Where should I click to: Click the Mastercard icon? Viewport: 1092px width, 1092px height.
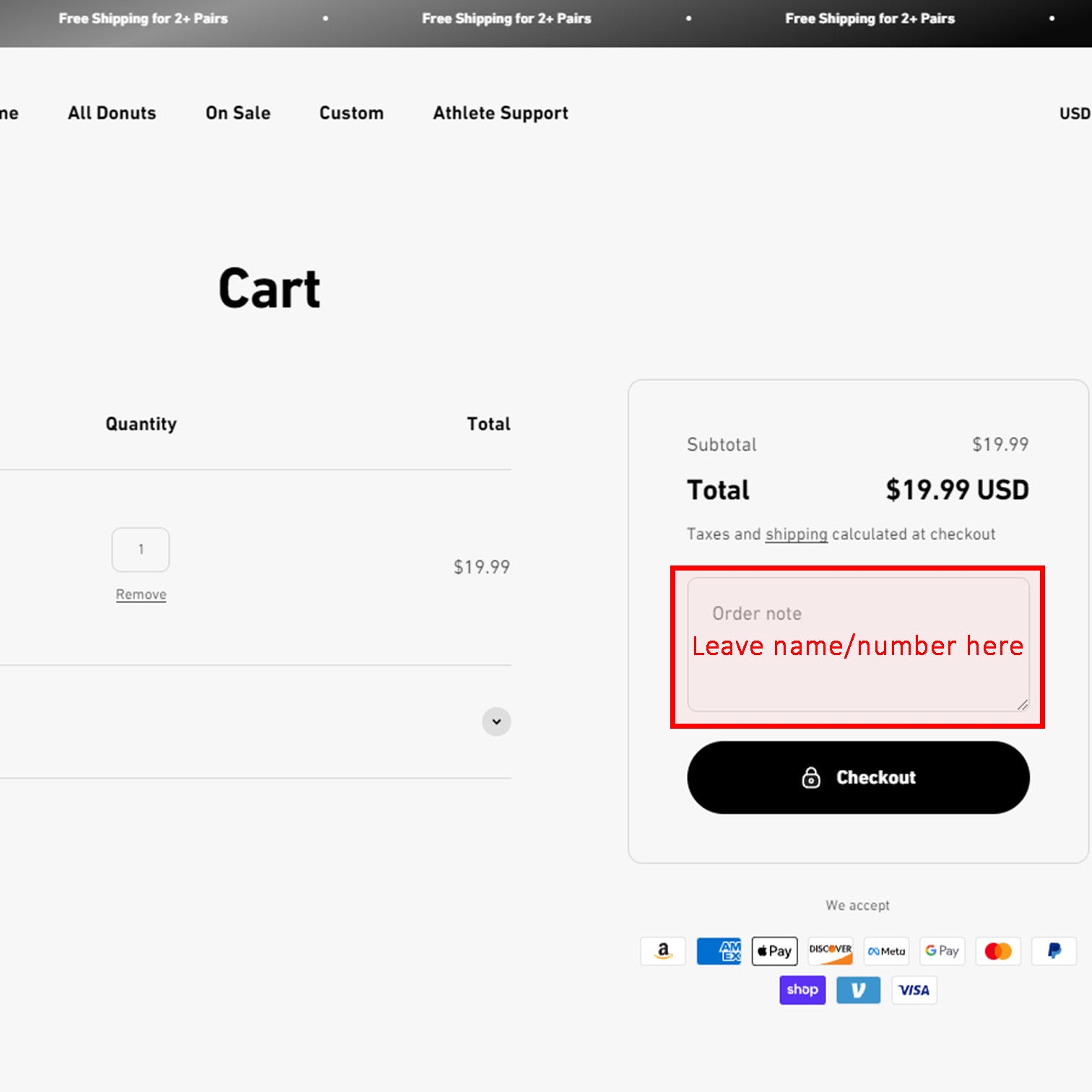[x=998, y=951]
